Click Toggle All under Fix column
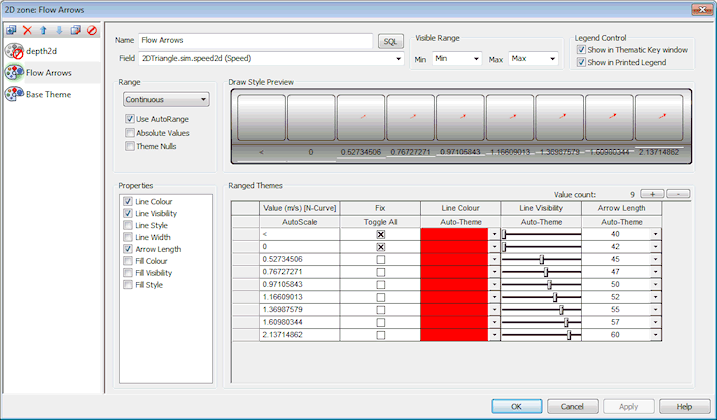 click(x=380, y=222)
